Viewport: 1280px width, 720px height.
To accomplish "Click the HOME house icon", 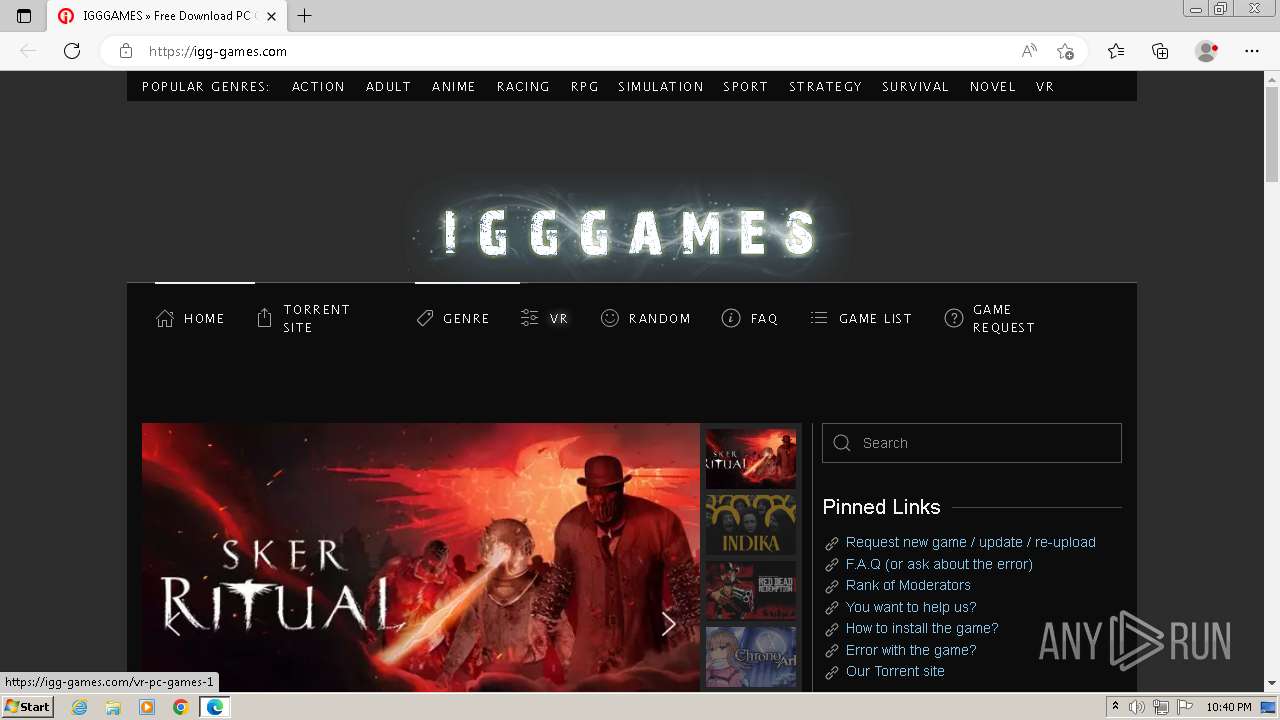I will pyautogui.click(x=165, y=318).
